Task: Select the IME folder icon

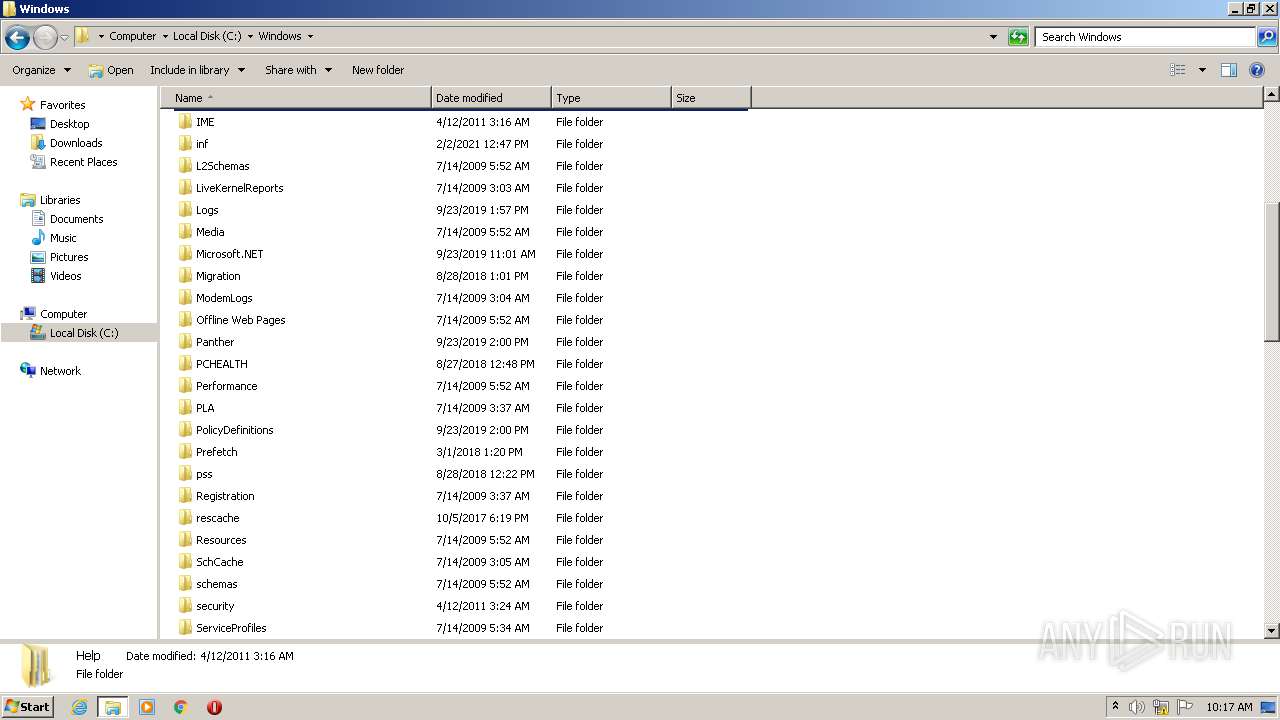Action: [185, 122]
